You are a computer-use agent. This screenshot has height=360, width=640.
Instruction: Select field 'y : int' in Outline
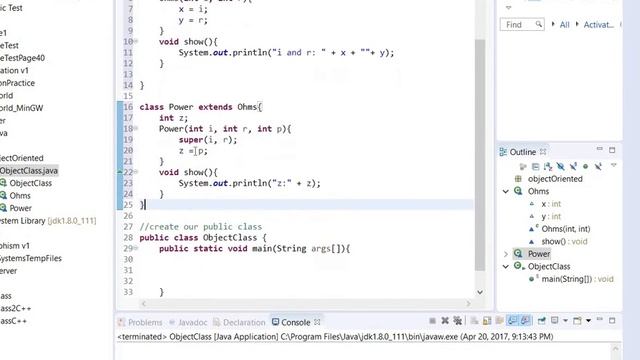pyautogui.click(x=551, y=216)
